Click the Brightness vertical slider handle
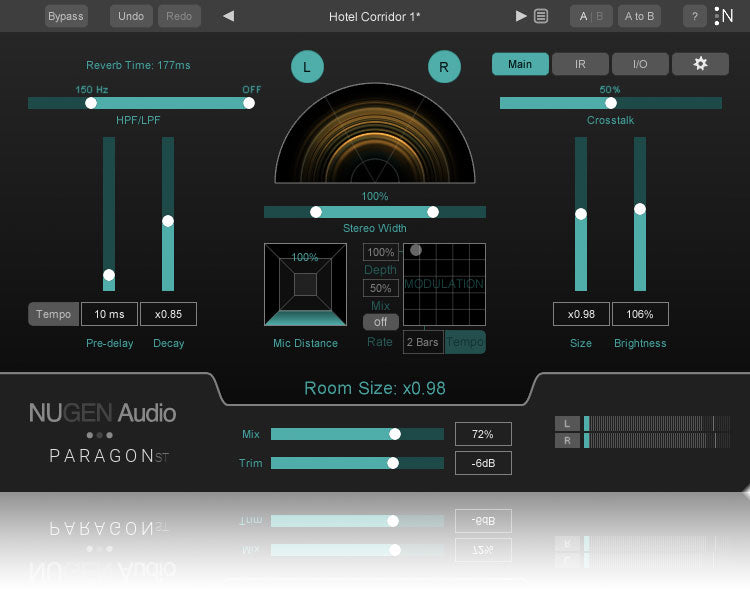 click(640, 209)
